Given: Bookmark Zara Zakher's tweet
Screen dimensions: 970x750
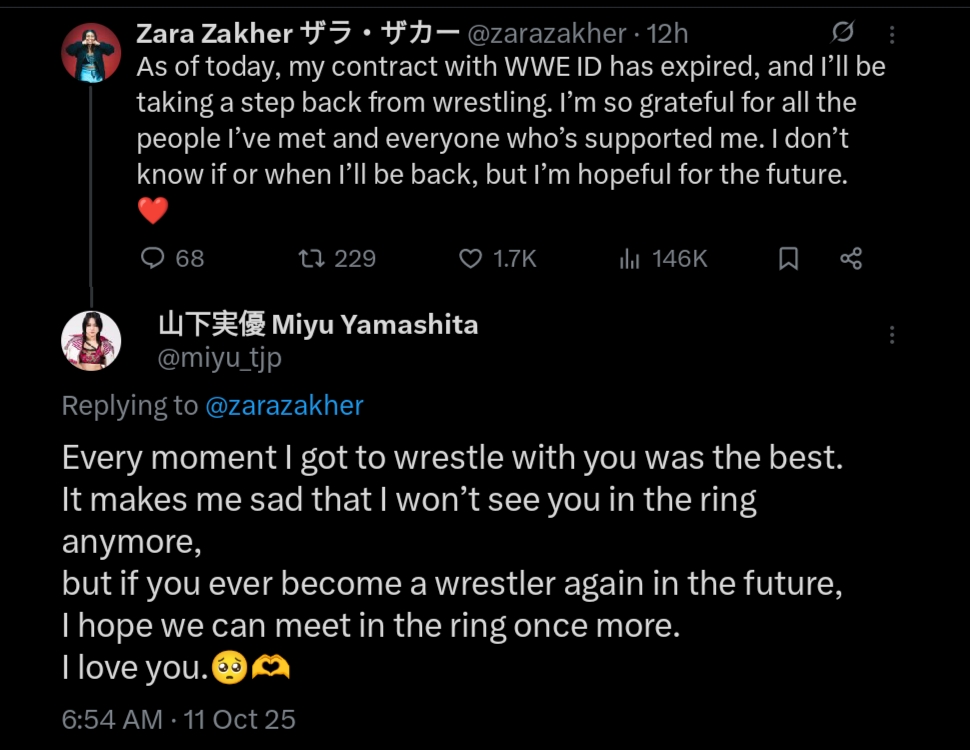Looking at the screenshot, I should tap(788, 259).
